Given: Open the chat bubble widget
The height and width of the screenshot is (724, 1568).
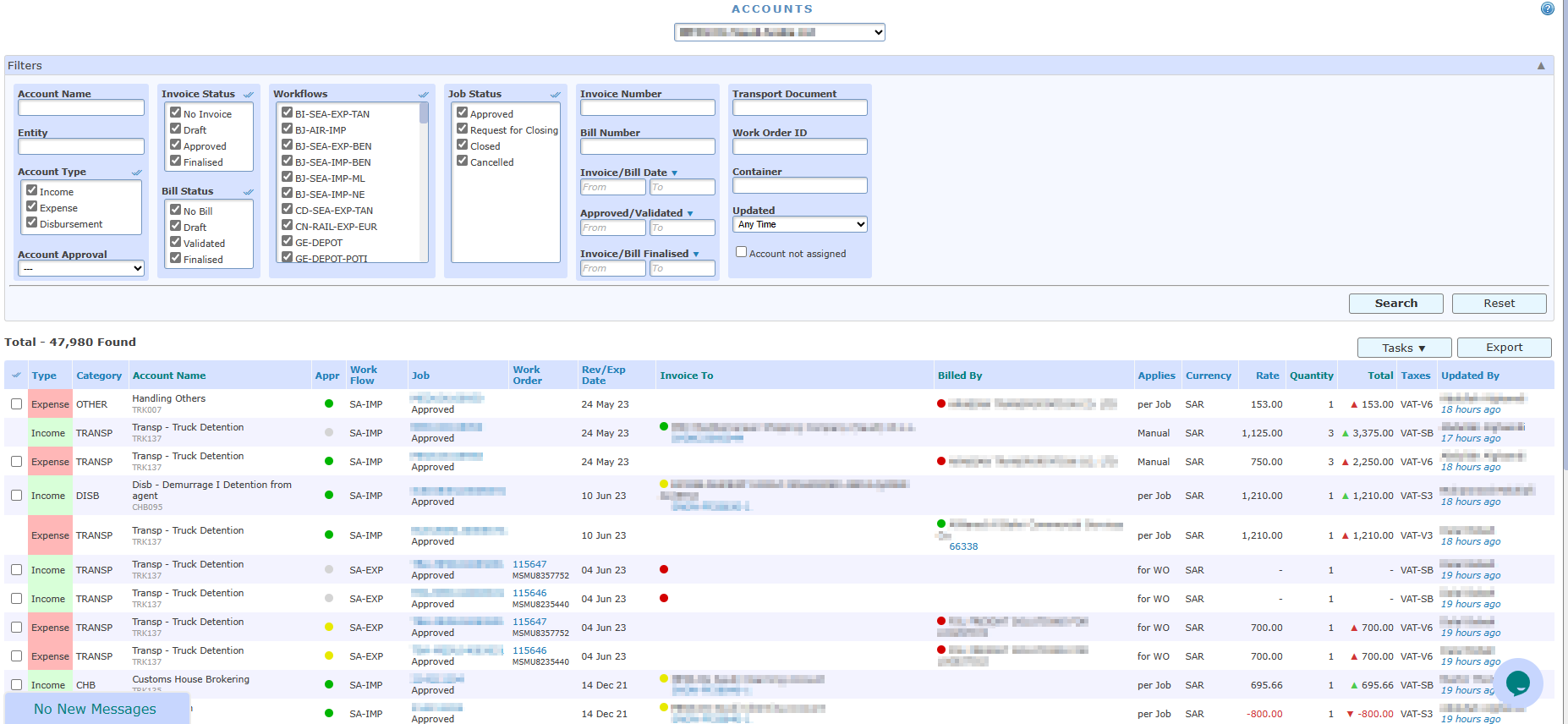Looking at the screenshot, I should pyautogui.click(x=1518, y=683).
